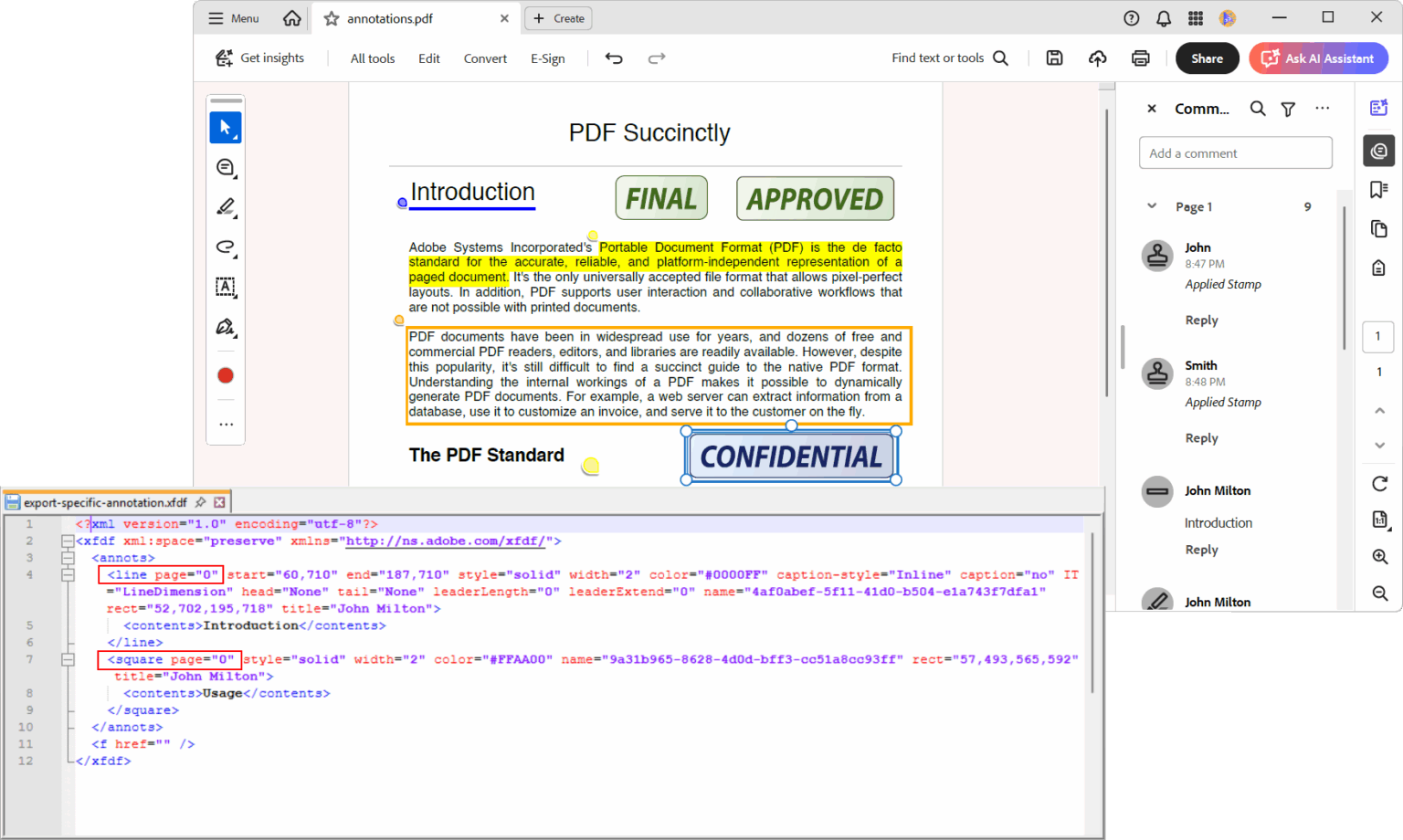The width and height of the screenshot is (1403, 840).
Task: Select the freehand draw loop tool
Action: tap(226, 247)
